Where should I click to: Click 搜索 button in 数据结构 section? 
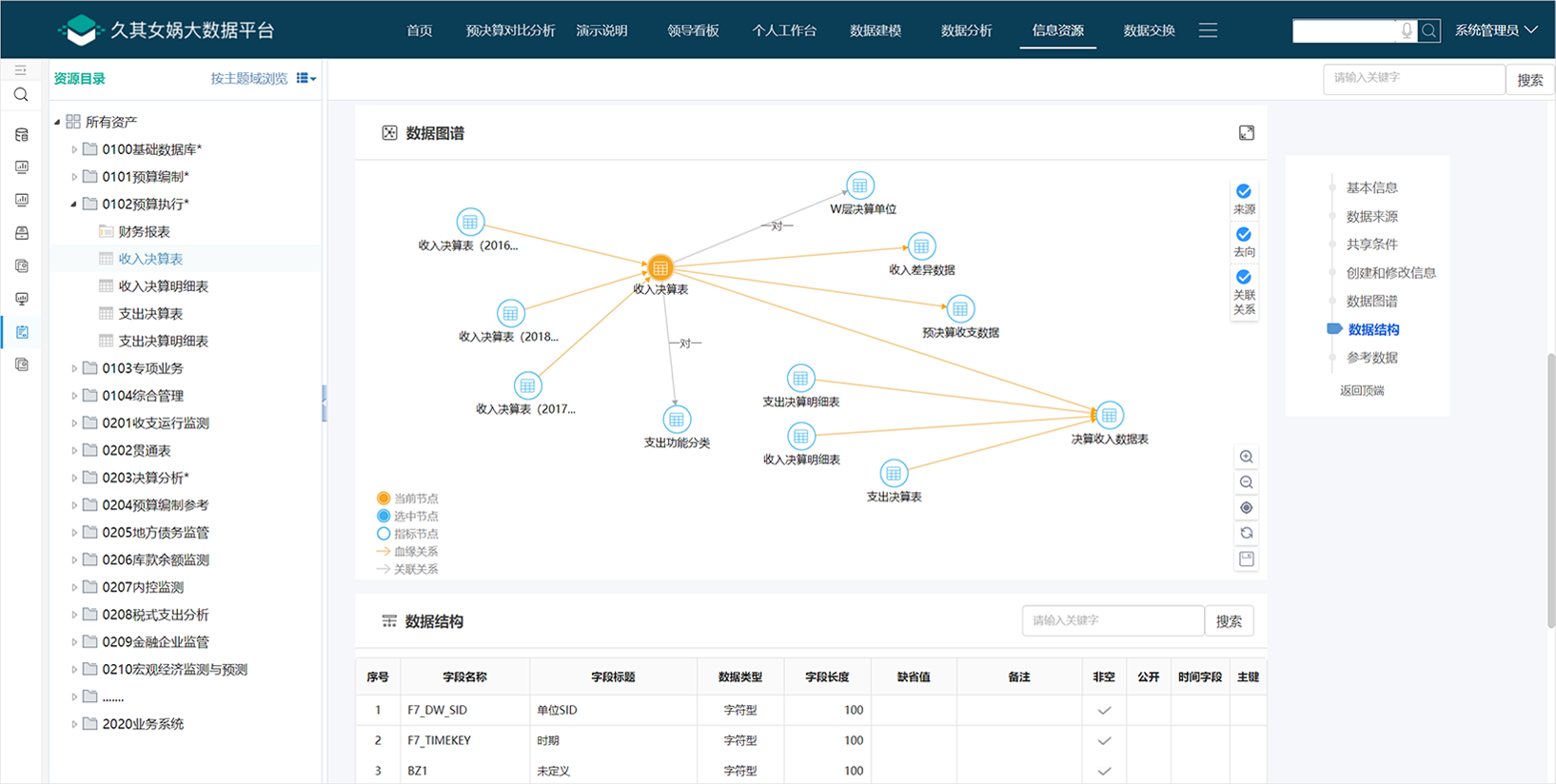(1228, 621)
